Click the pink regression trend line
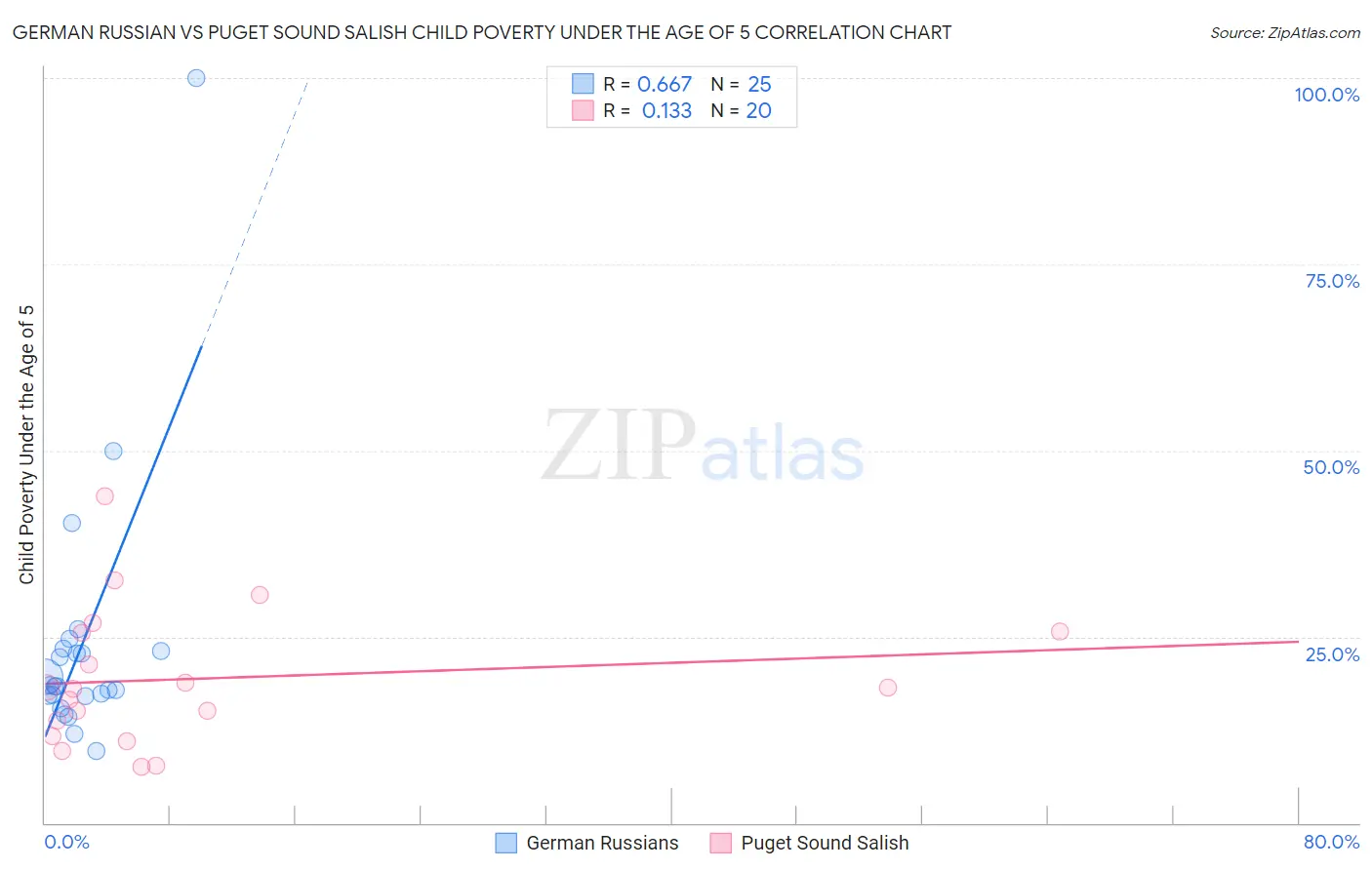 click(671, 662)
